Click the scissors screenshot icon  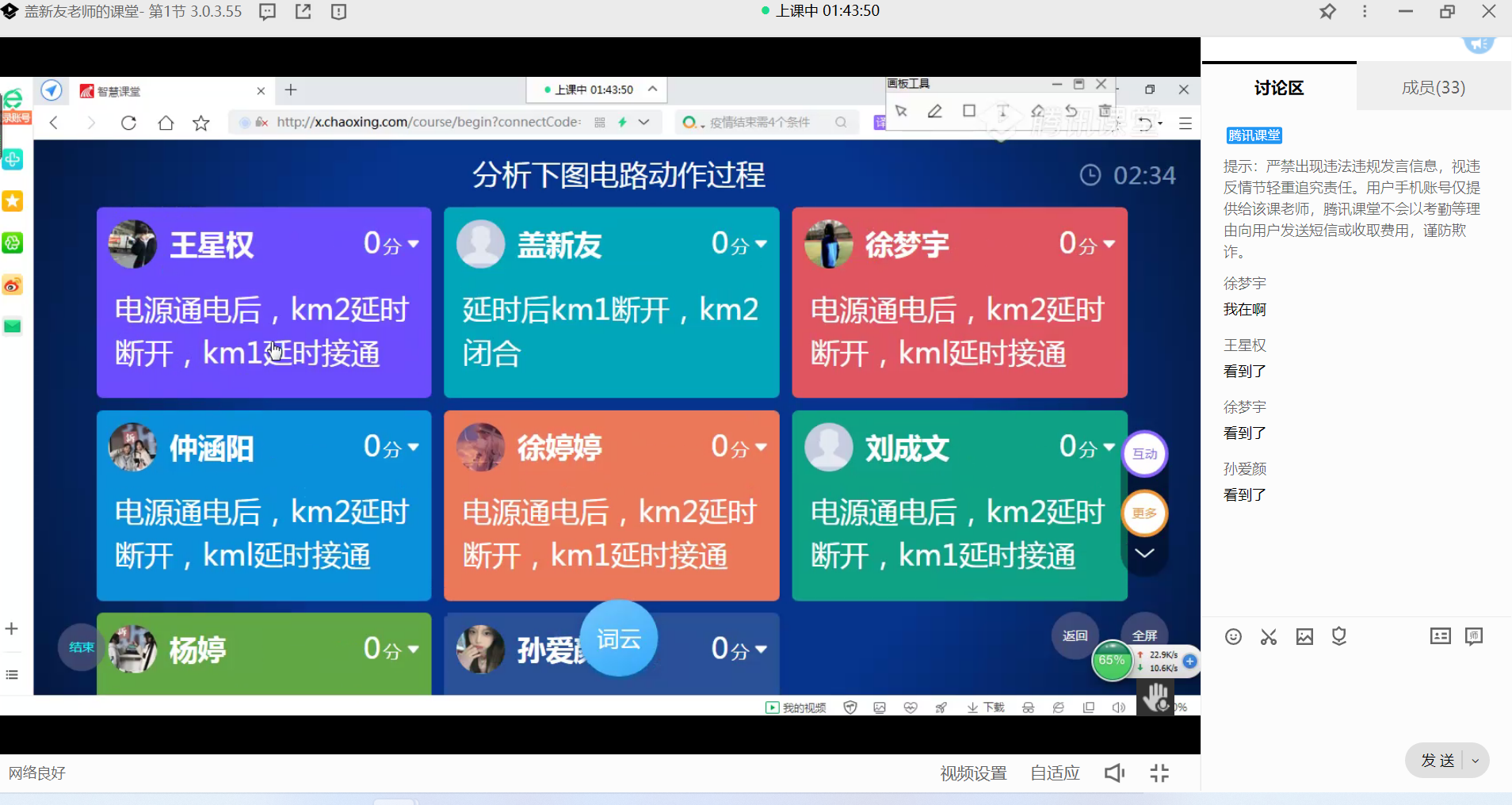click(x=1269, y=637)
